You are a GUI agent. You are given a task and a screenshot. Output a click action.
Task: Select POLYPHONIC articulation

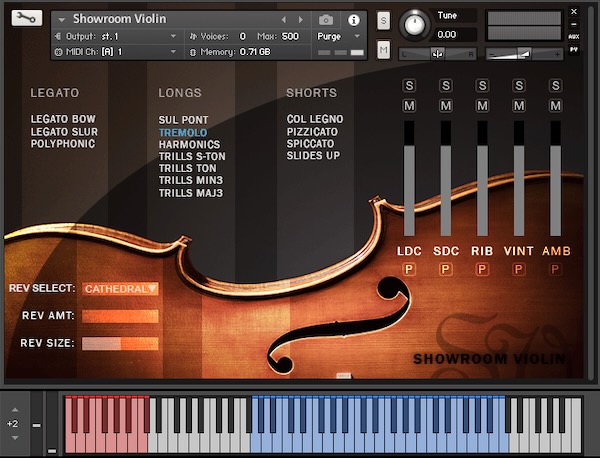[63, 144]
